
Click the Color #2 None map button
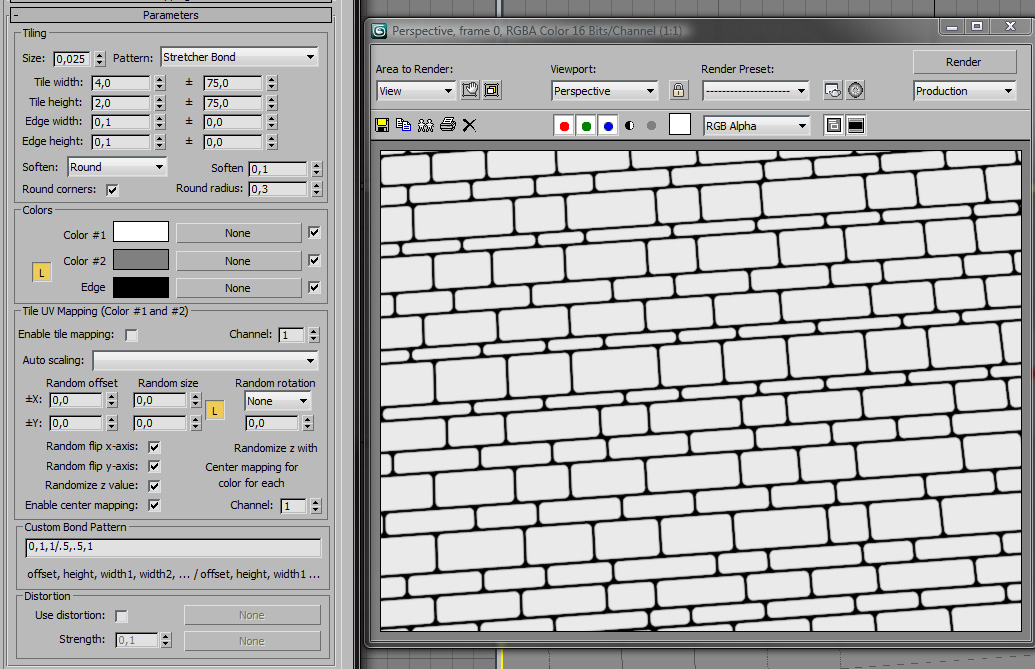(x=238, y=261)
